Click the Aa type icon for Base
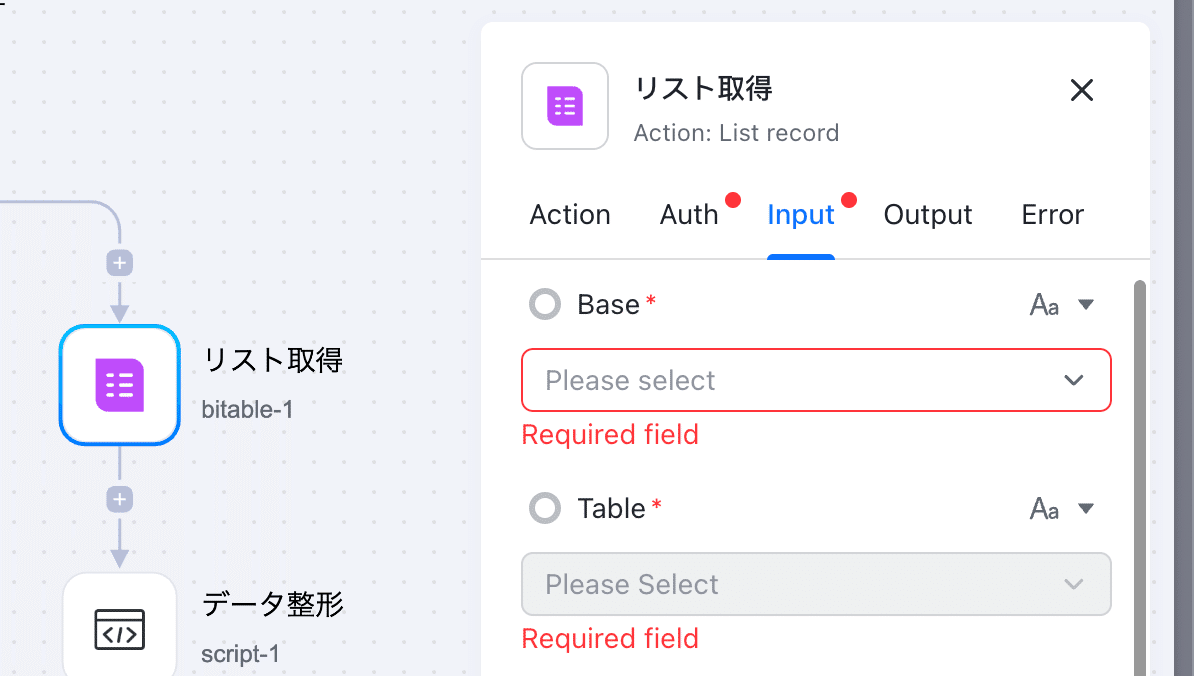Screen dimensions: 1194x676 pyautogui.click(x=1044, y=305)
